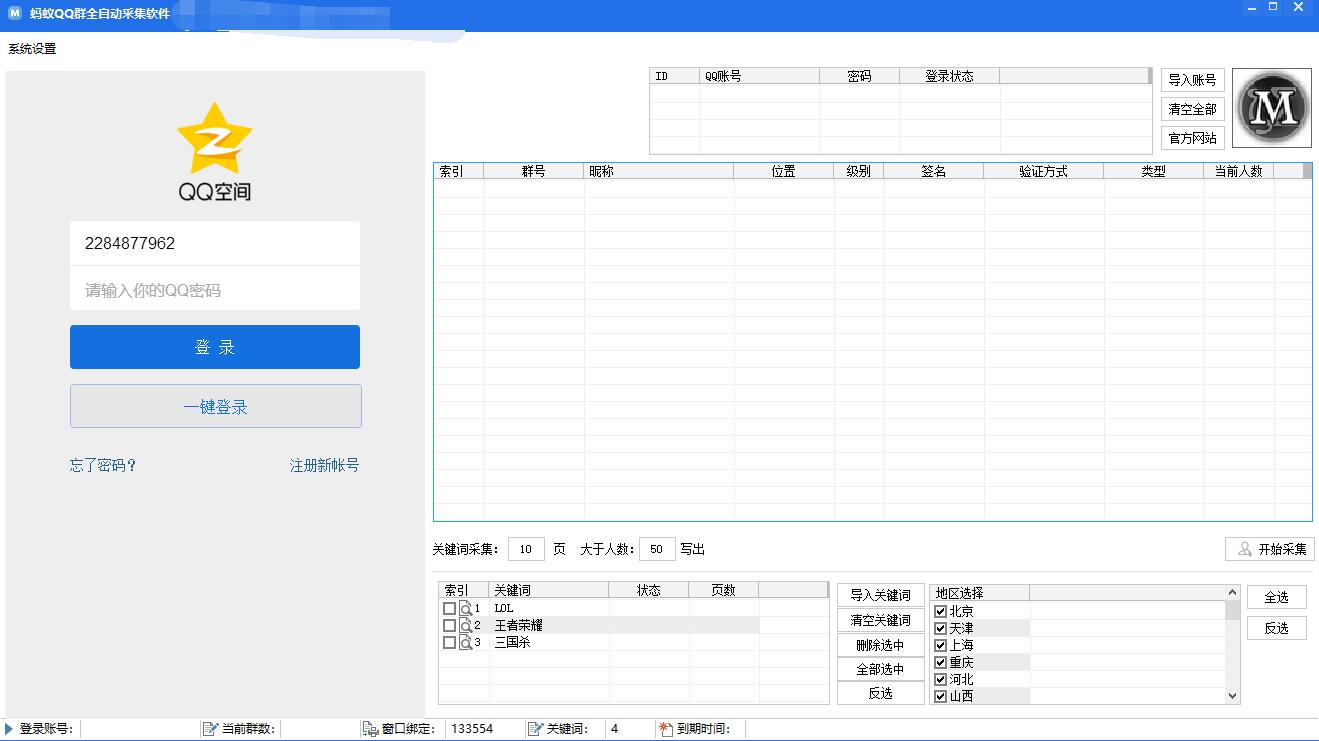Screen dimensions: 1319x741
Task: Tick the checkbox for keyword 王者荣耀
Action: click(x=449, y=625)
